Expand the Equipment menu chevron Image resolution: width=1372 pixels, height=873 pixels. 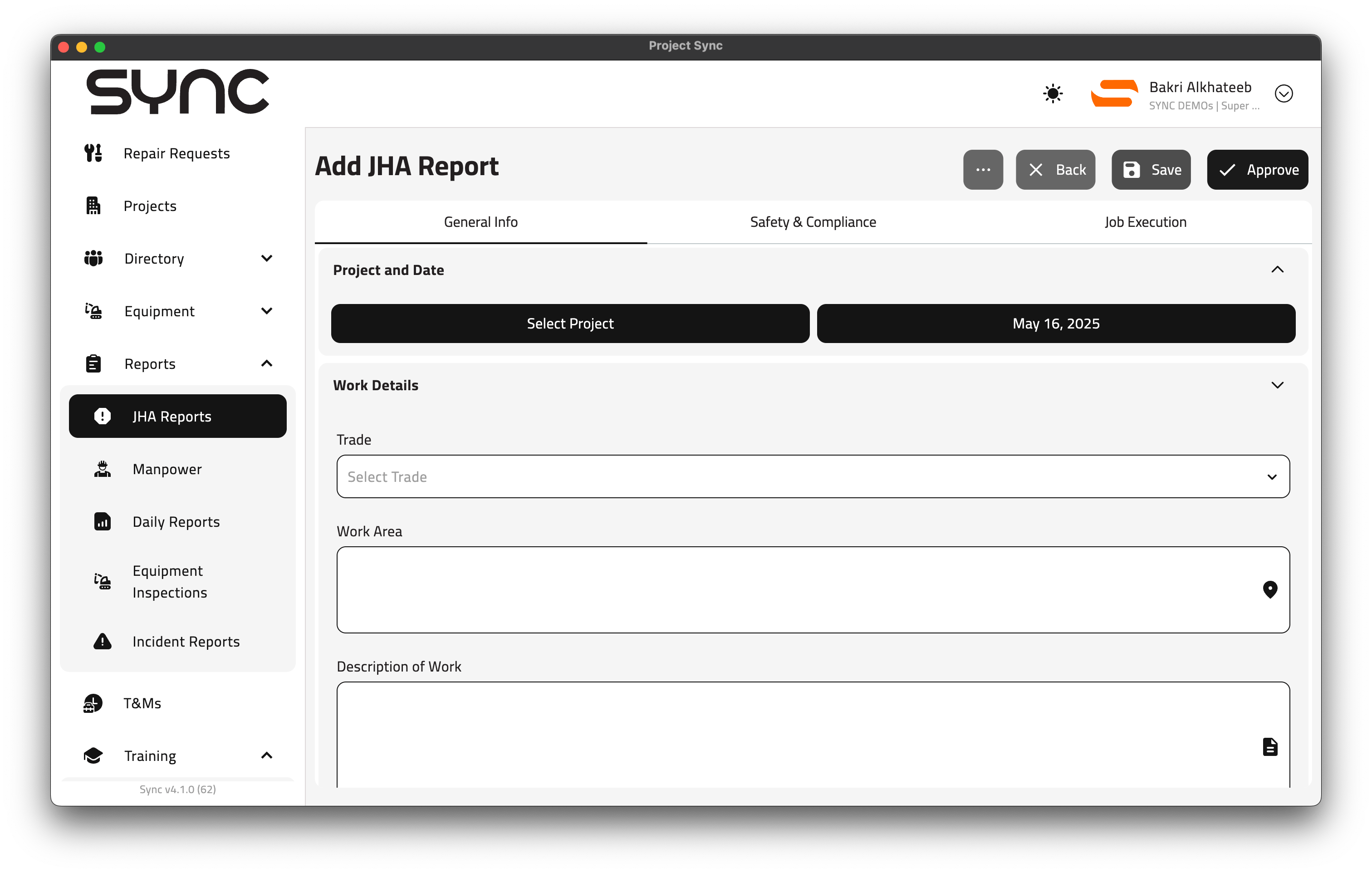tap(267, 311)
